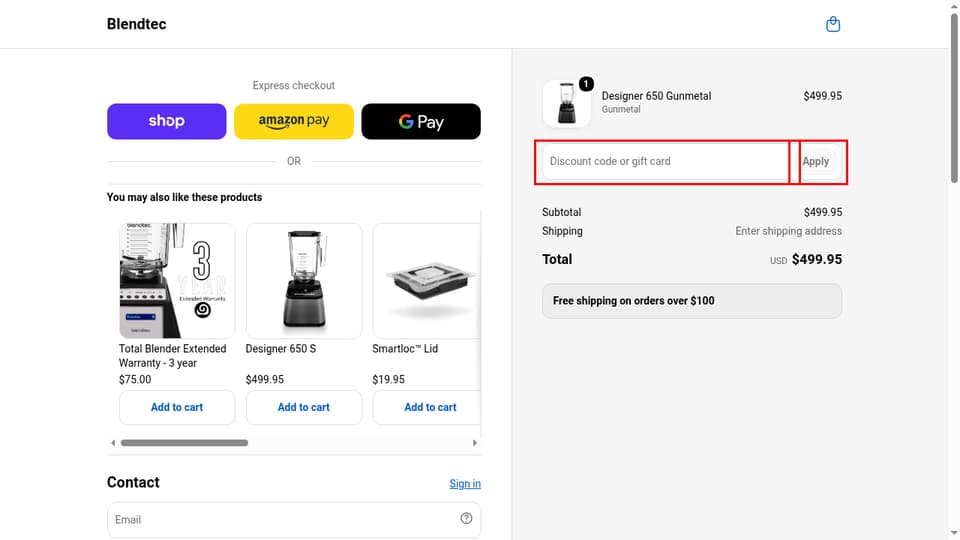The image size is (960, 540).
Task: Add Smartloc Lid to cart
Action: [x=427, y=407]
